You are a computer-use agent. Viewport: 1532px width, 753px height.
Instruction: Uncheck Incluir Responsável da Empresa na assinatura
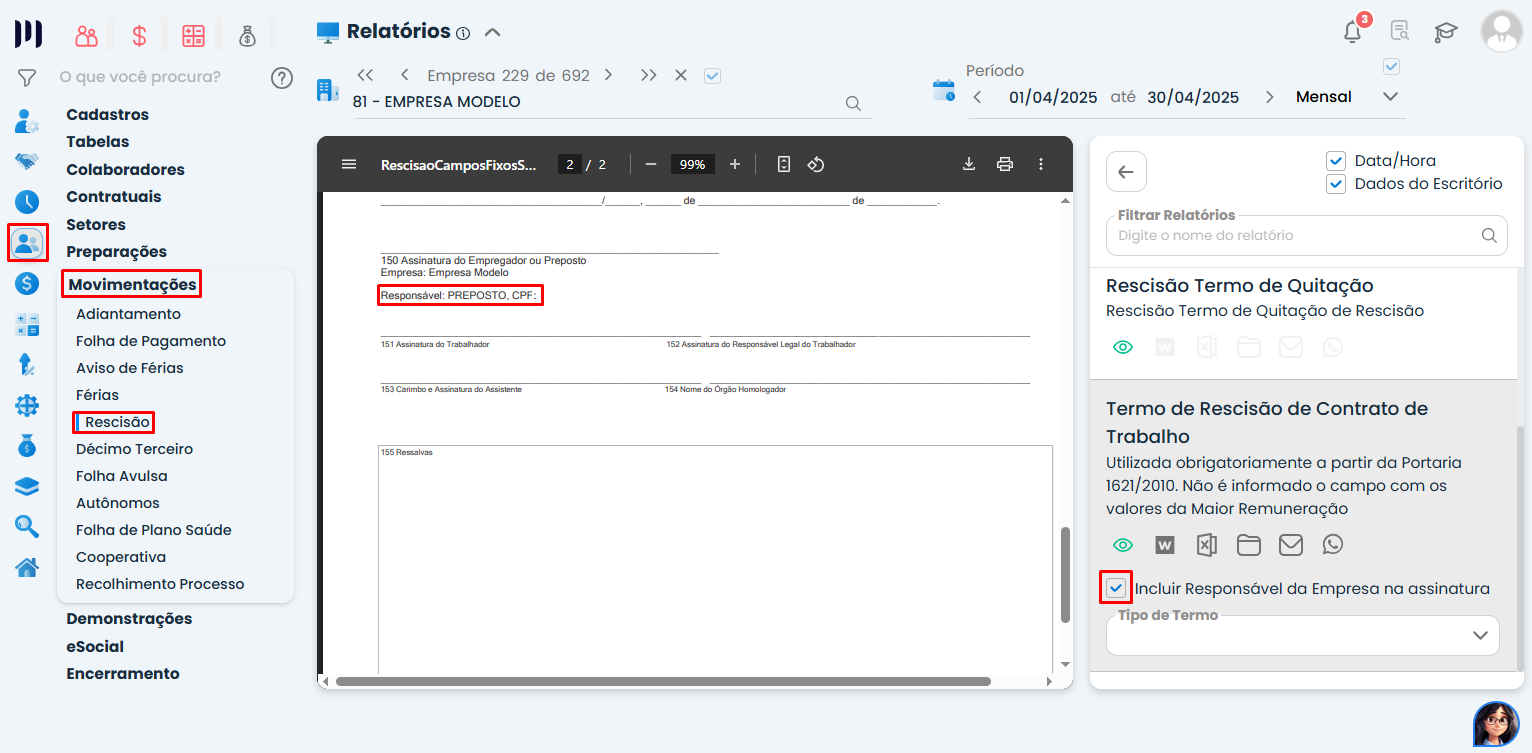pos(1116,588)
